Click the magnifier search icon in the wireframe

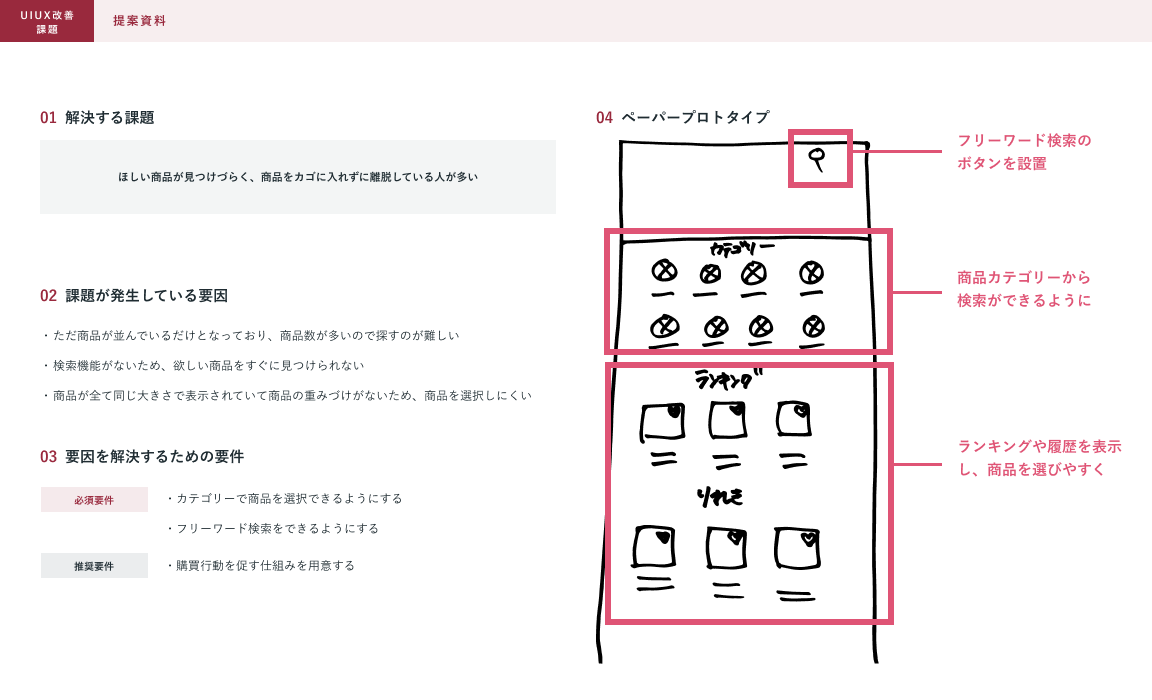(819, 158)
